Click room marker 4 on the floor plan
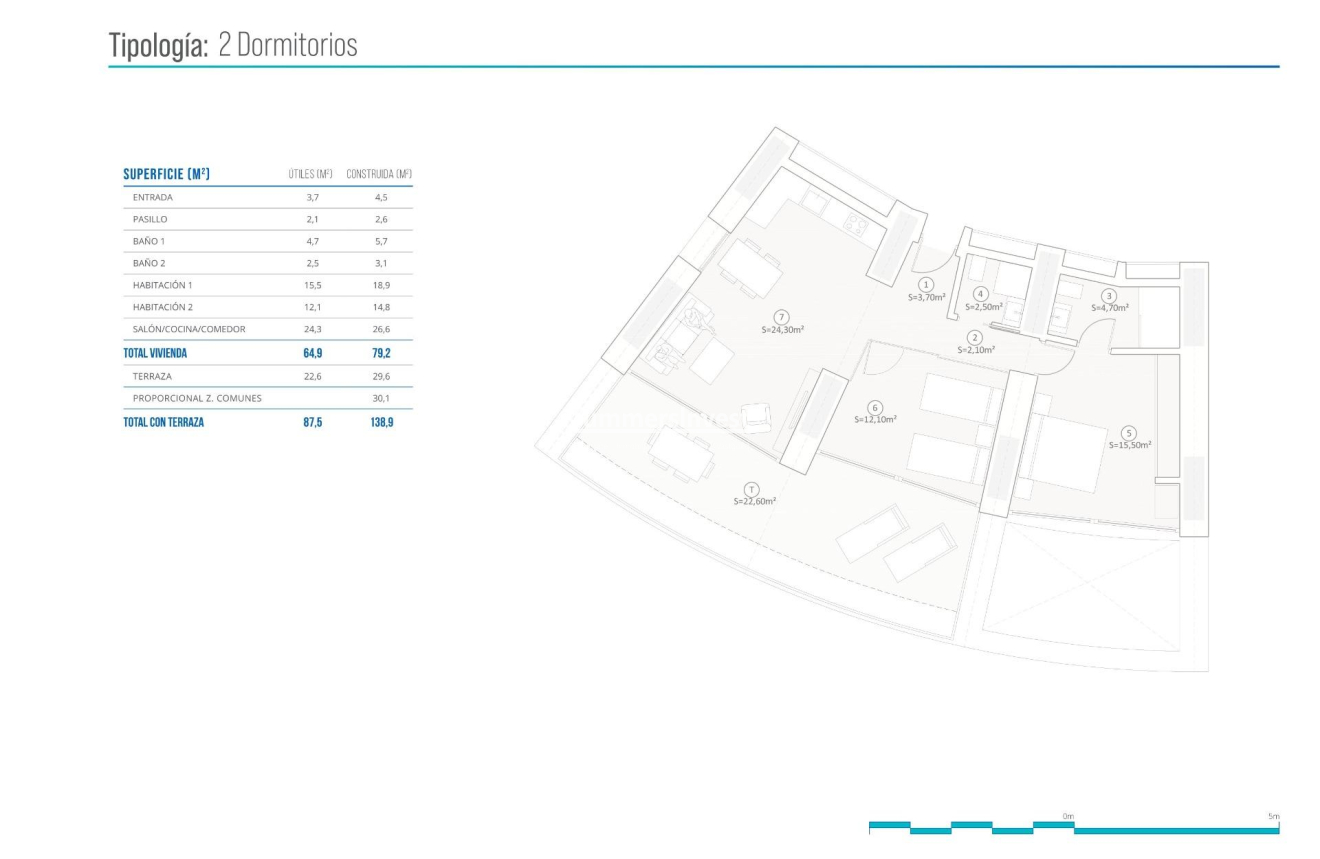The image size is (1320, 859). (x=981, y=294)
